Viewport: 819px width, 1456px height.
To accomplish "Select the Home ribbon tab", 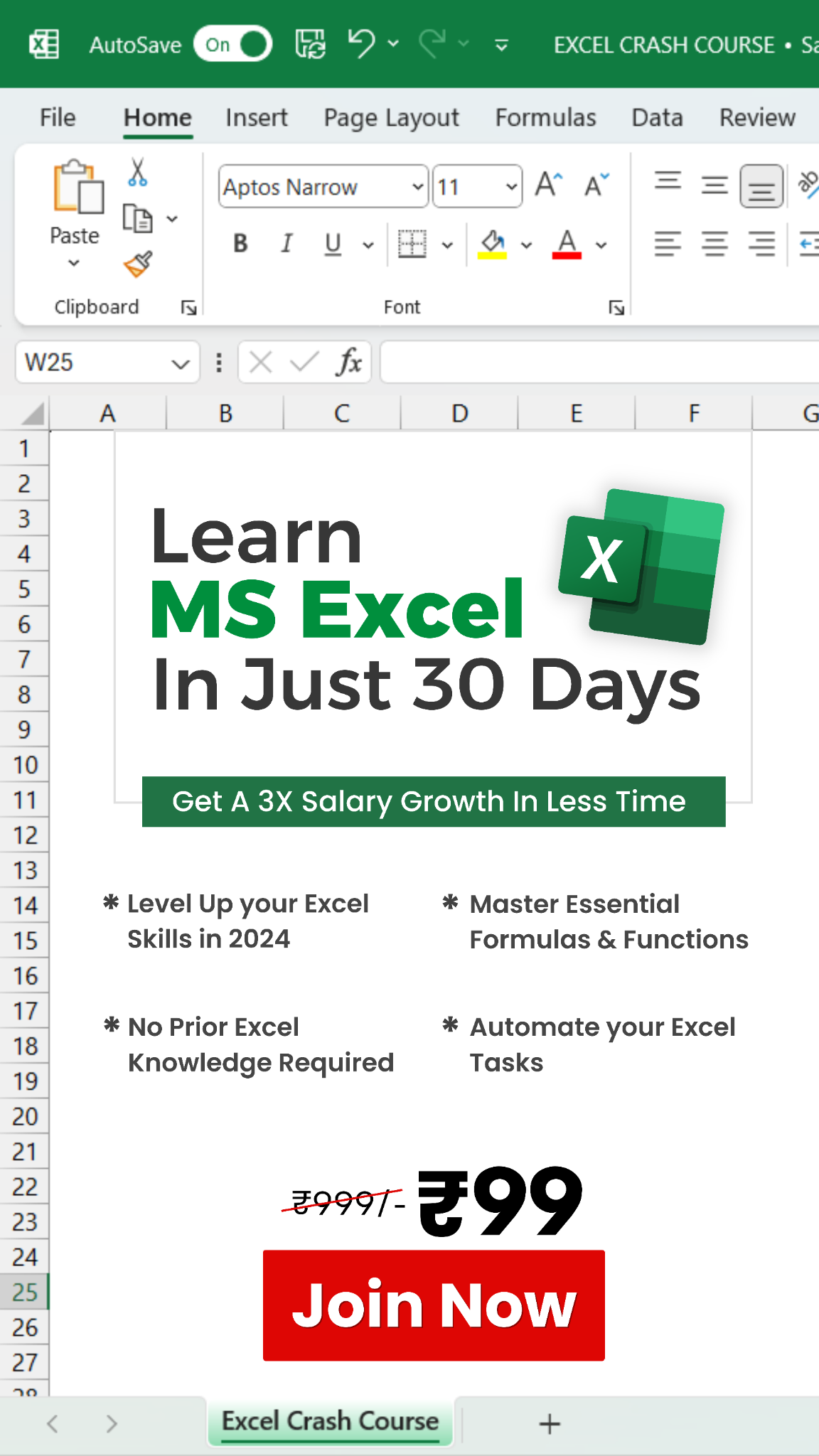I will [x=158, y=117].
